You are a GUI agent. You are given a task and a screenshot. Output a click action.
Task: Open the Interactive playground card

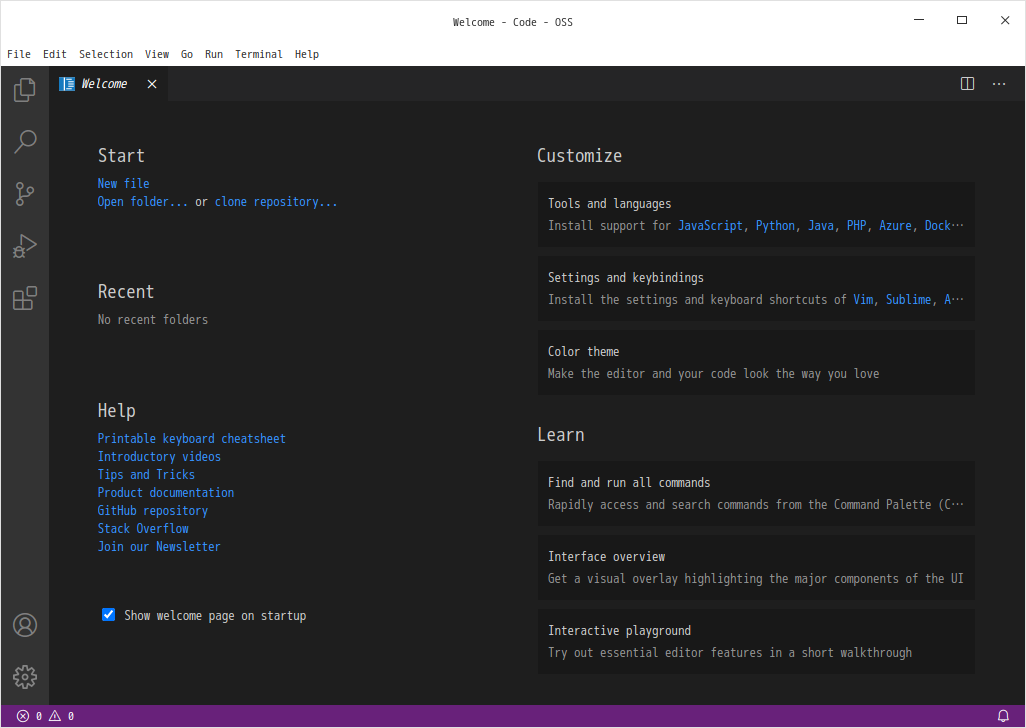756,641
